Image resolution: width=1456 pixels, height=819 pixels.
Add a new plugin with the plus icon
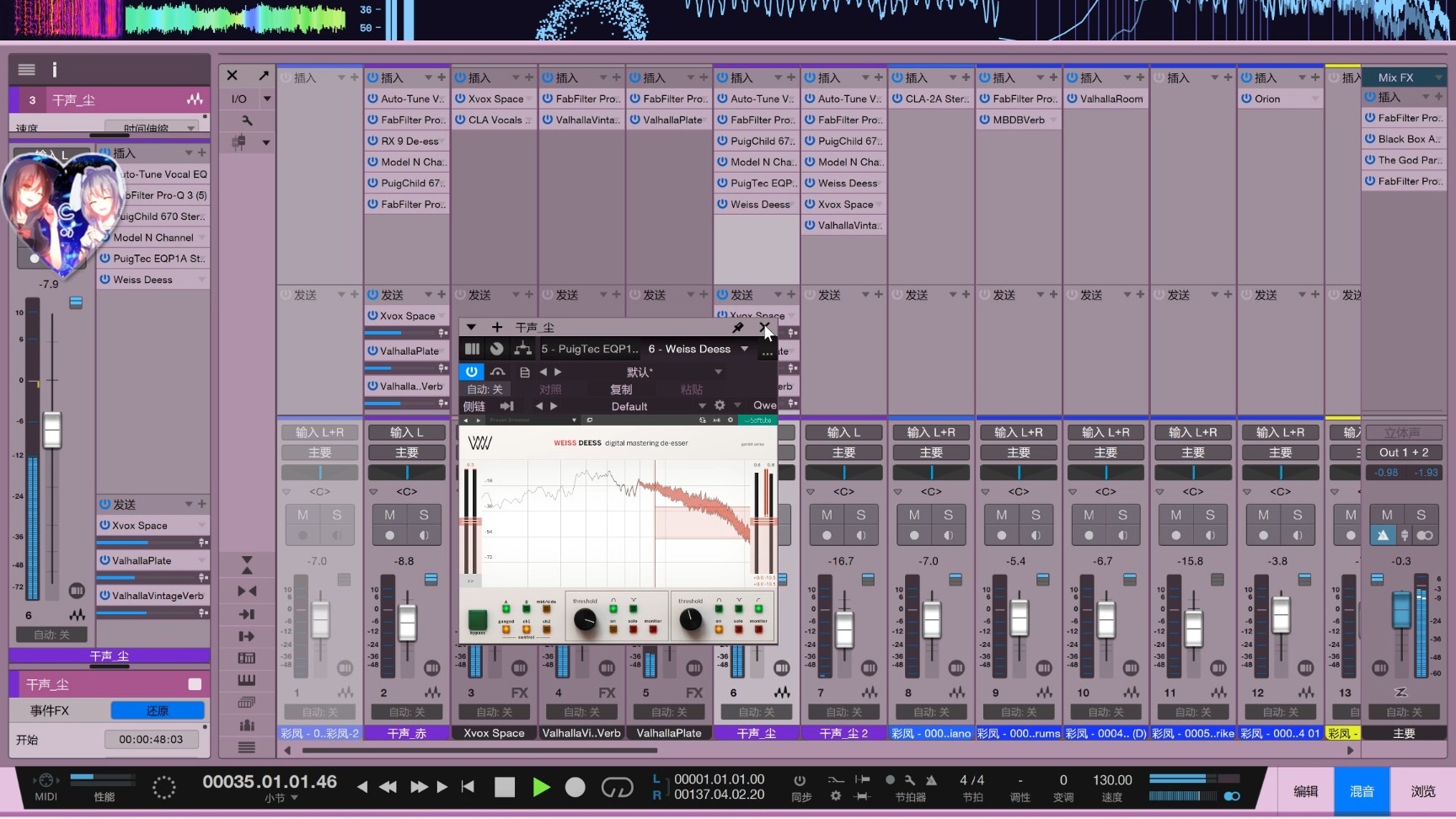(x=497, y=327)
